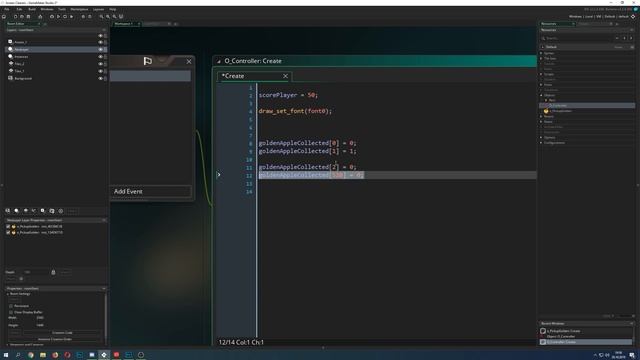
Task: Click the docking toggle toolbar icon
Action: 121,17
